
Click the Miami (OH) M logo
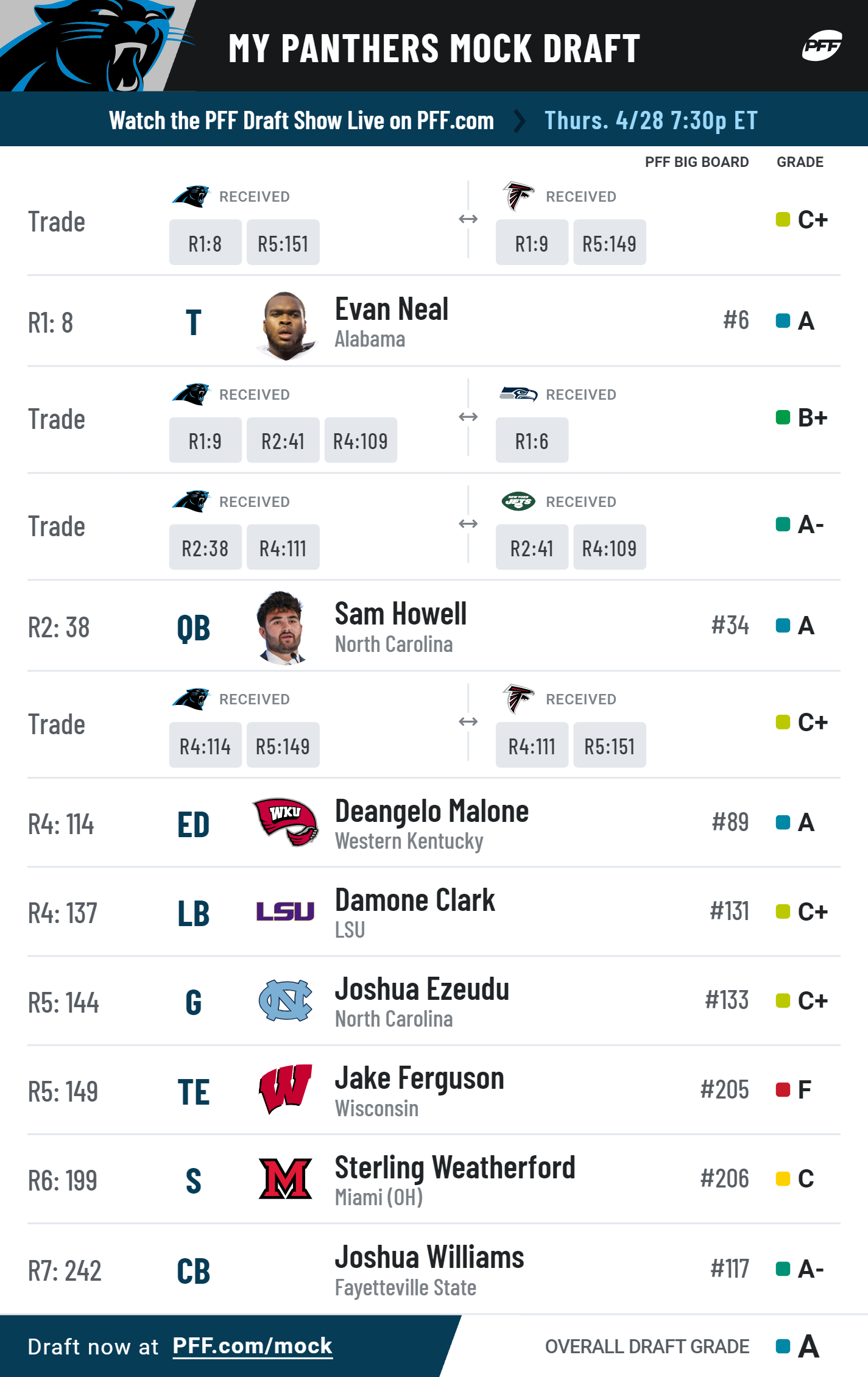(285, 1179)
